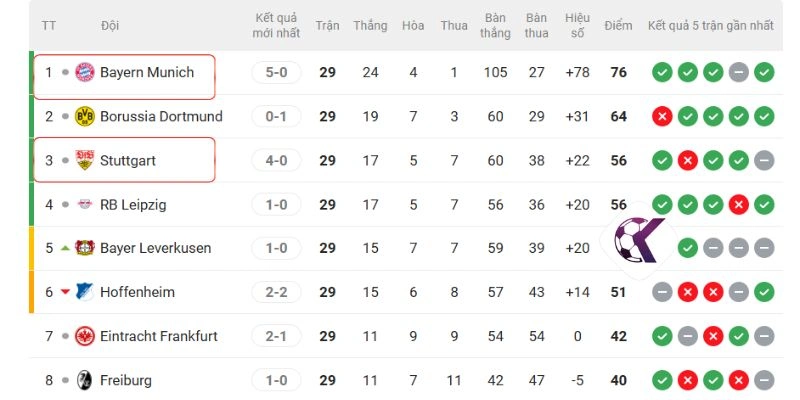Click the Eintracht Frankfurt eagle logo
Viewport: 800px width, 400px height.
coord(84,336)
